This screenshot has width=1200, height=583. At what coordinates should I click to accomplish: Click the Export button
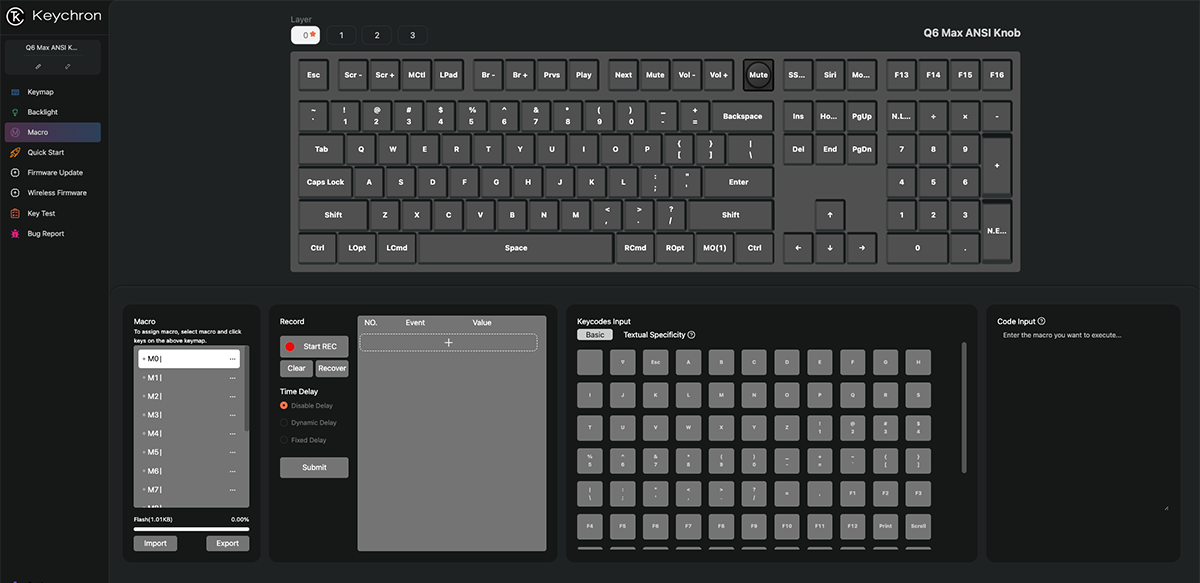227,543
